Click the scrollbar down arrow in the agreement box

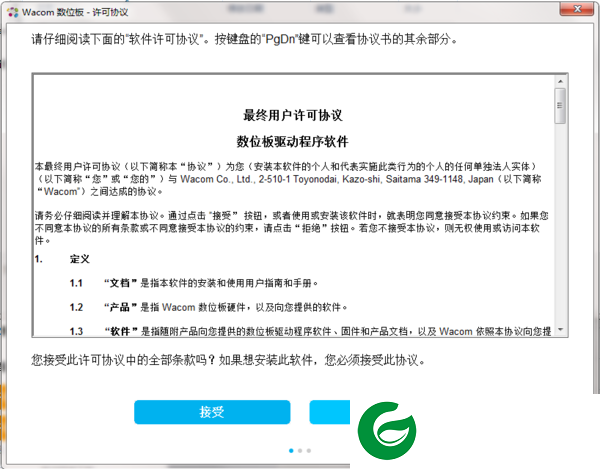click(x=560, y=329)
